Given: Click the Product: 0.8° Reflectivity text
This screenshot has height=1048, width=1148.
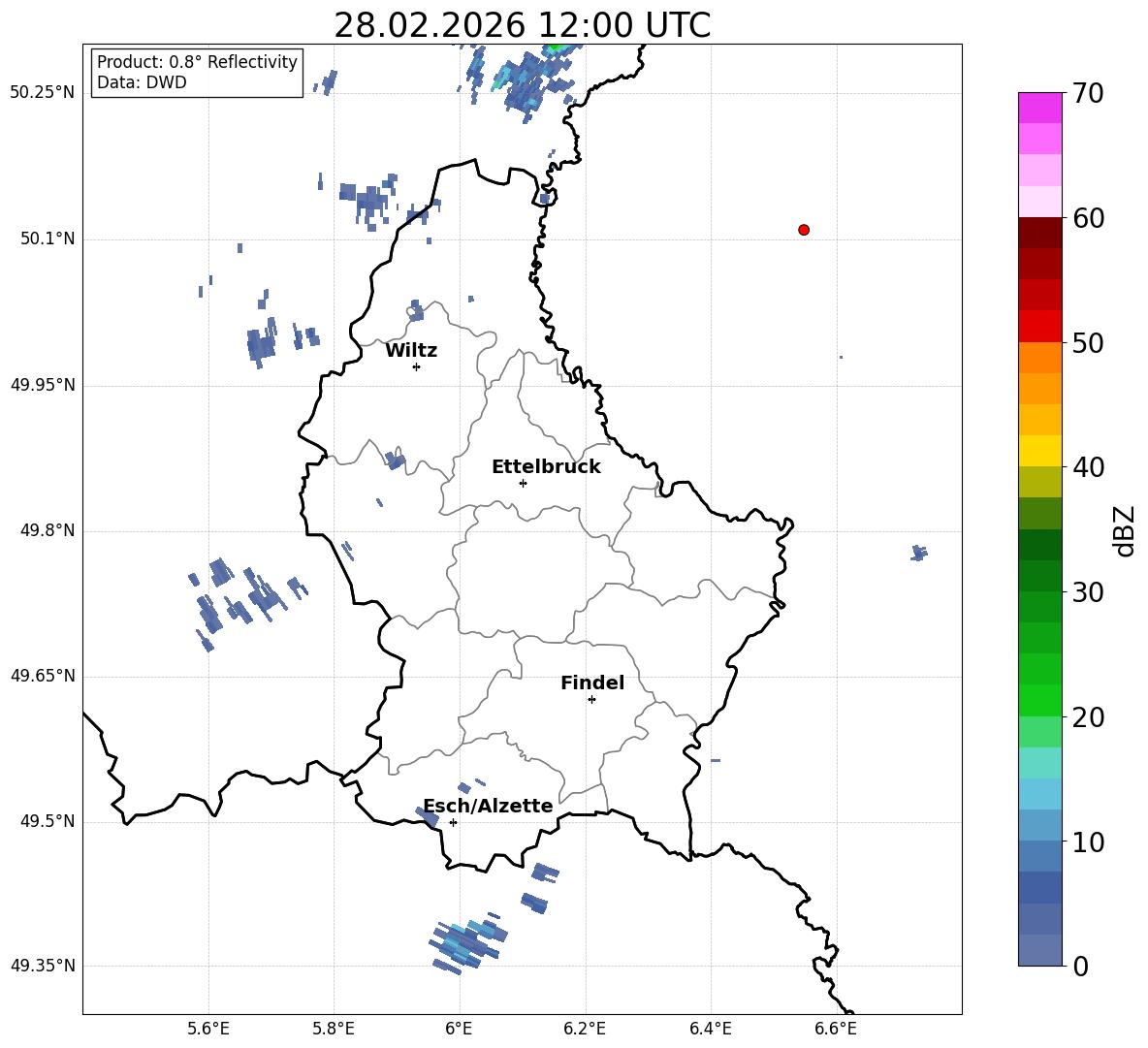Looking at the screenshot, I should [x=197, y=61].
